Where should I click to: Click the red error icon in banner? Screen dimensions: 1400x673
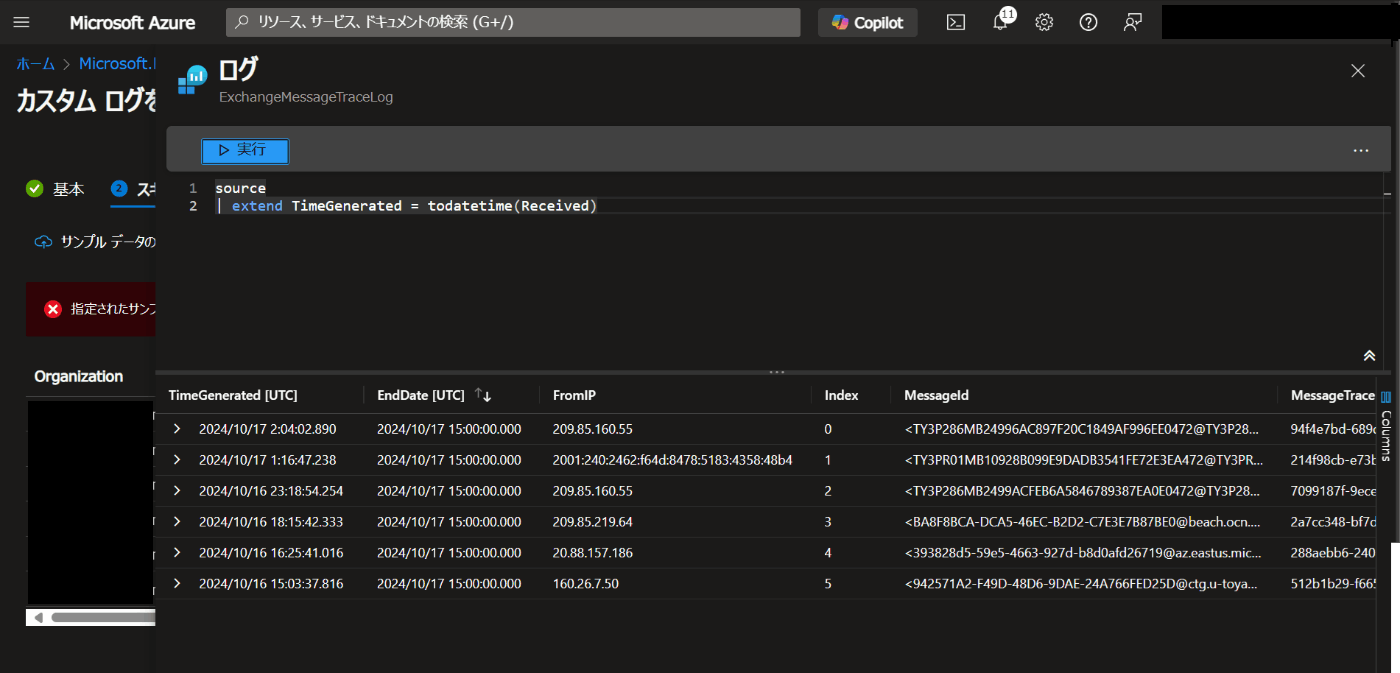[53, 309]
